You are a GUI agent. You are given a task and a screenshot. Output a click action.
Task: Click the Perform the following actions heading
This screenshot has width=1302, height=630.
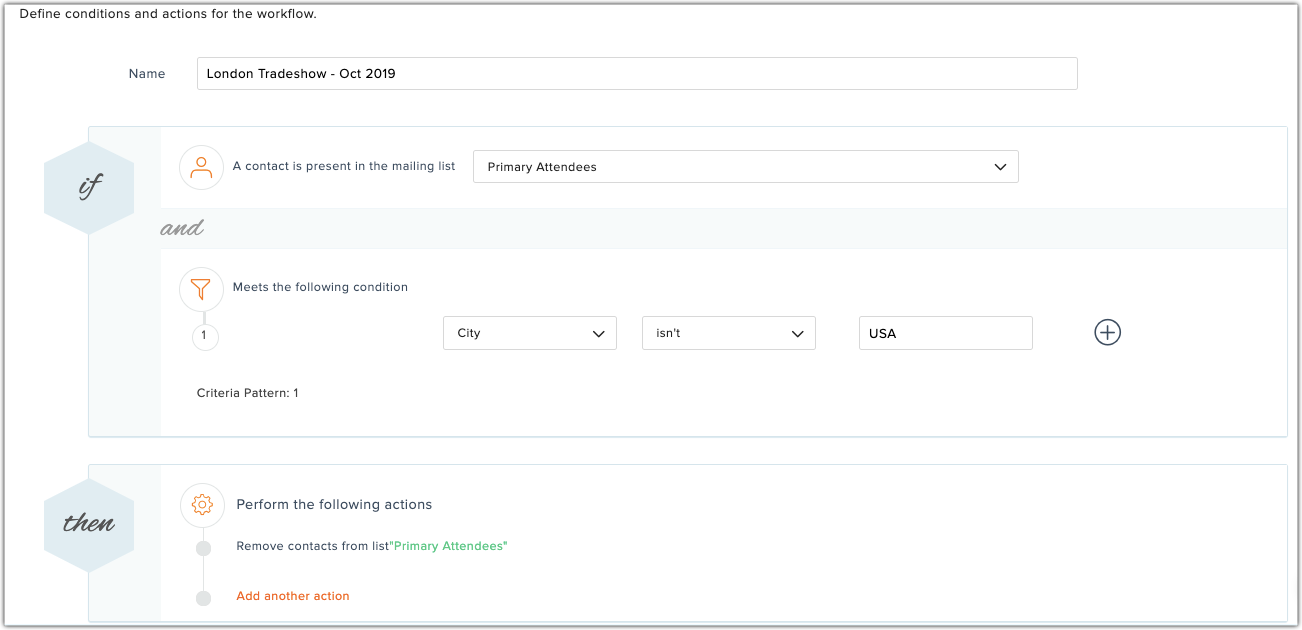pos(334,504)
